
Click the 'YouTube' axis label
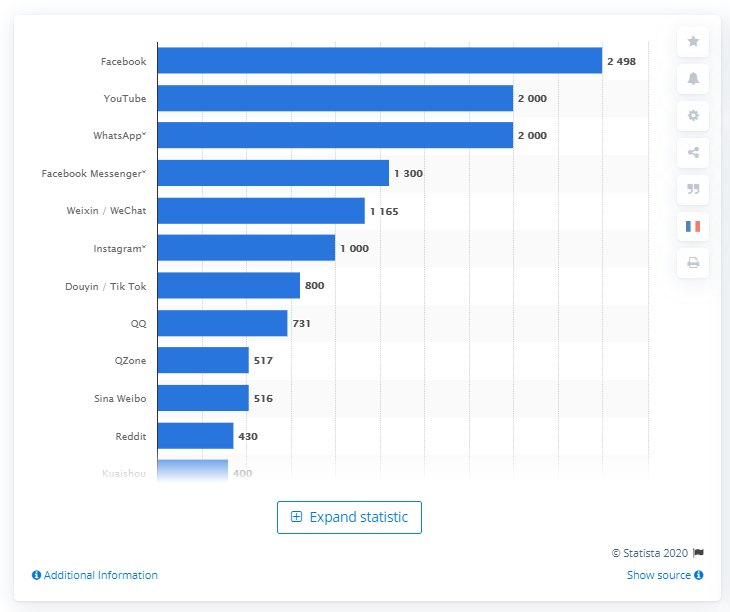tap(125, 99)
